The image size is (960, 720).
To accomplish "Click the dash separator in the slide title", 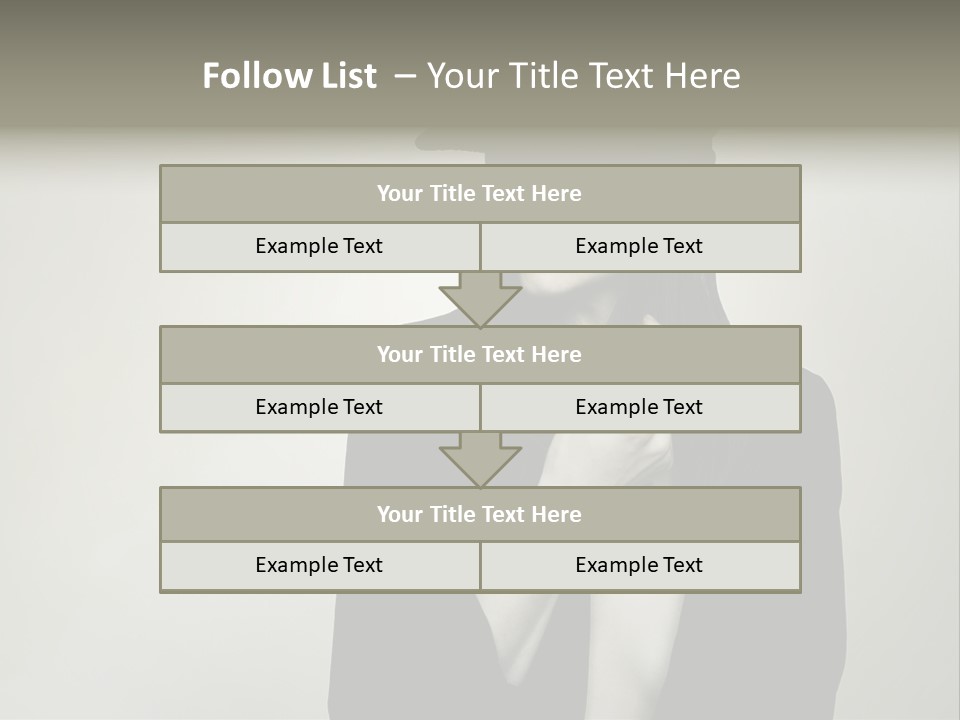I will click(x=405, y=76).
